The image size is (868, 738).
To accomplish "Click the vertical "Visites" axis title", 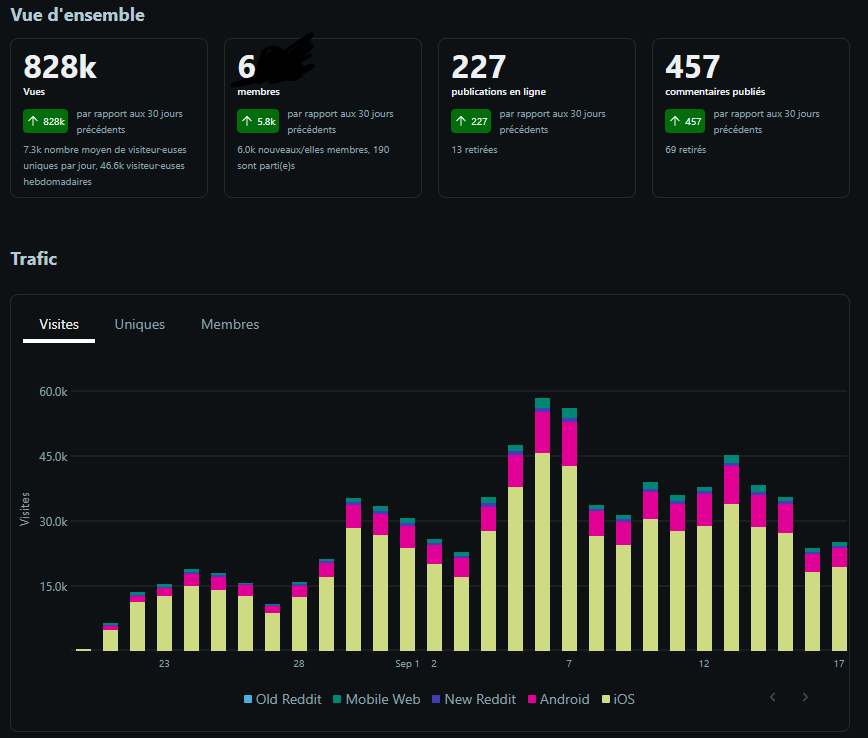I will pyautogui.click(x=24, y=509).
